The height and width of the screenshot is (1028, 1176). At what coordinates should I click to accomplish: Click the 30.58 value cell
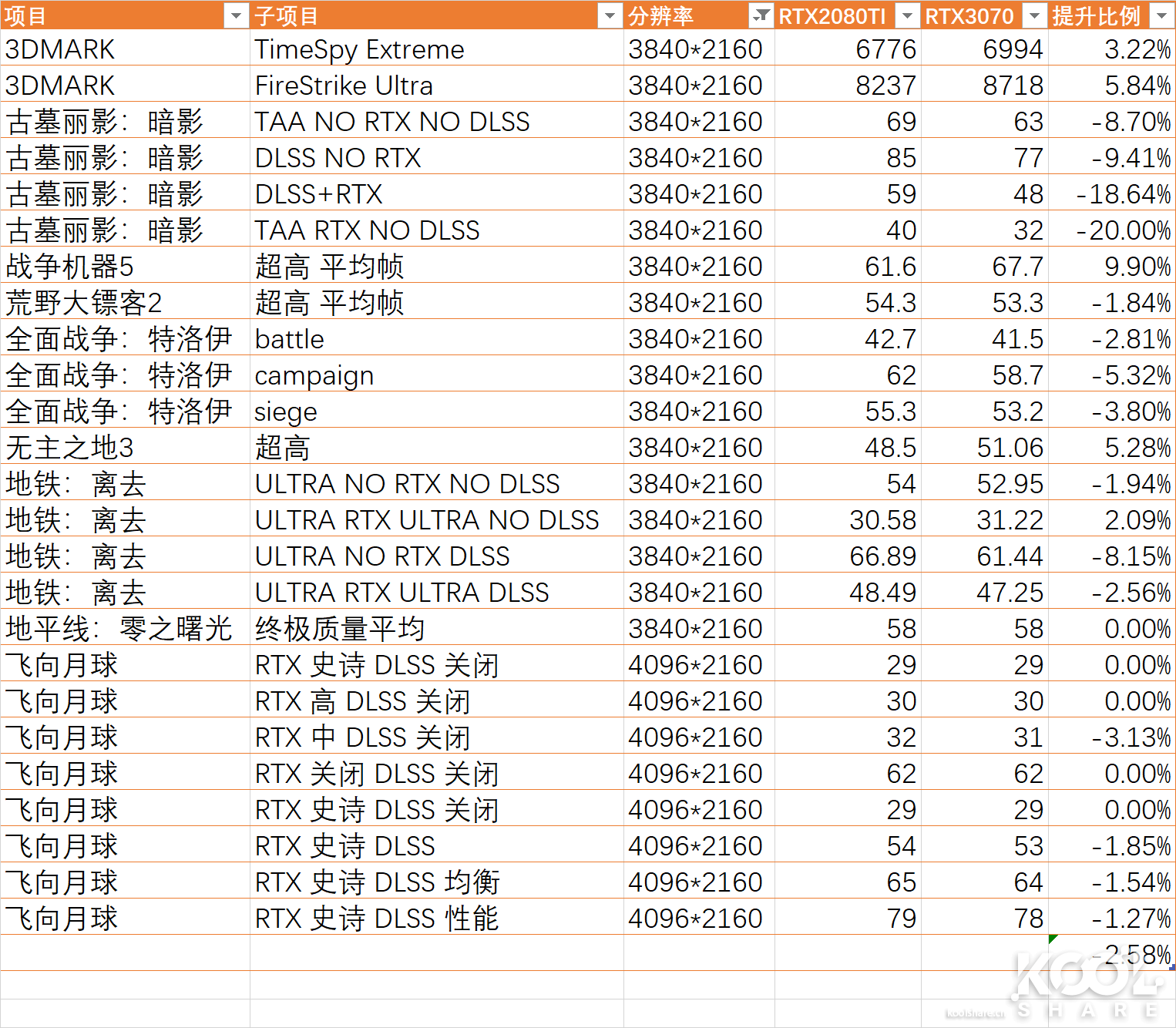848,519
